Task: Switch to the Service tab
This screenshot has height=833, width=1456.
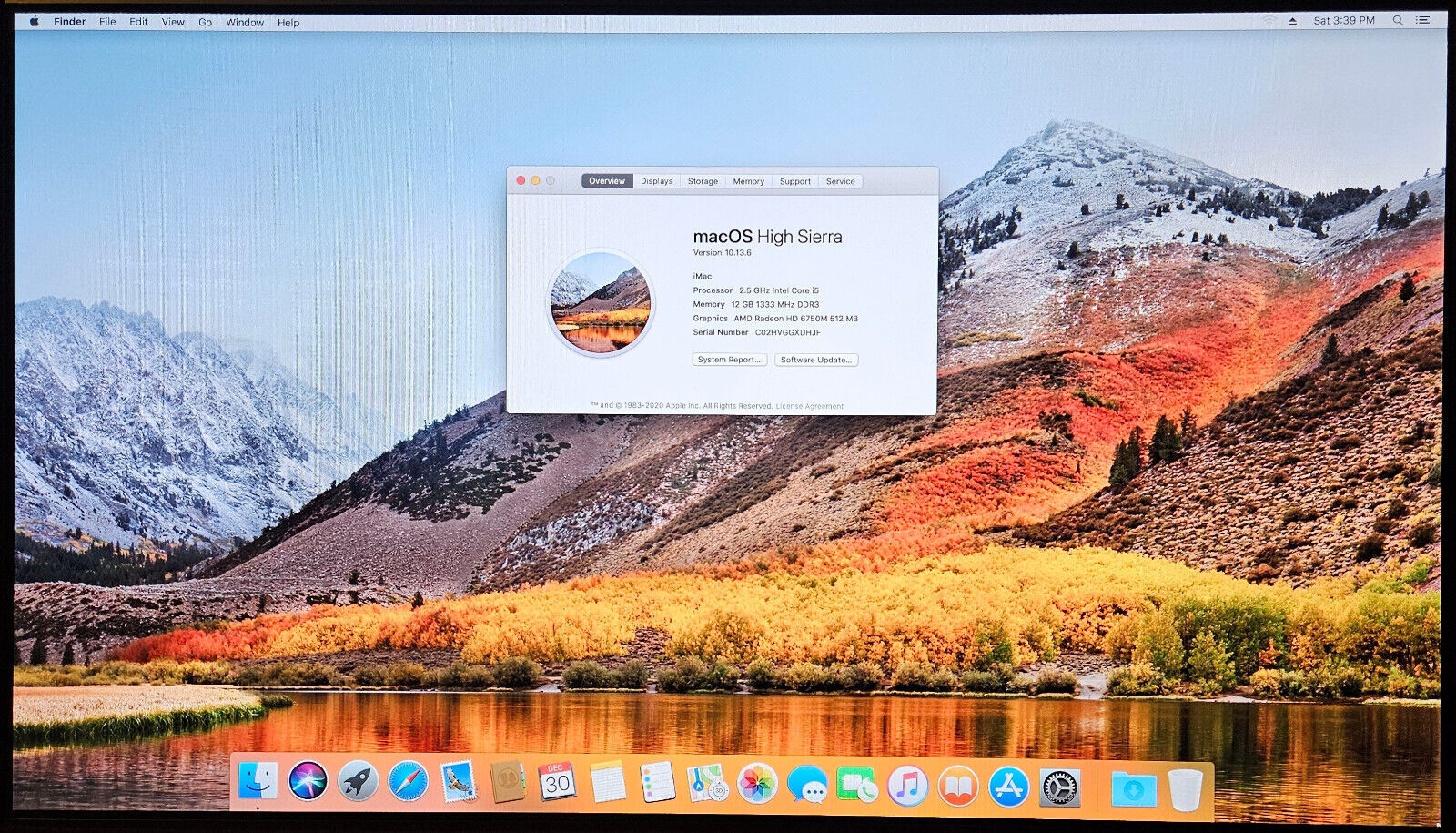Action: tap(841, 181)
